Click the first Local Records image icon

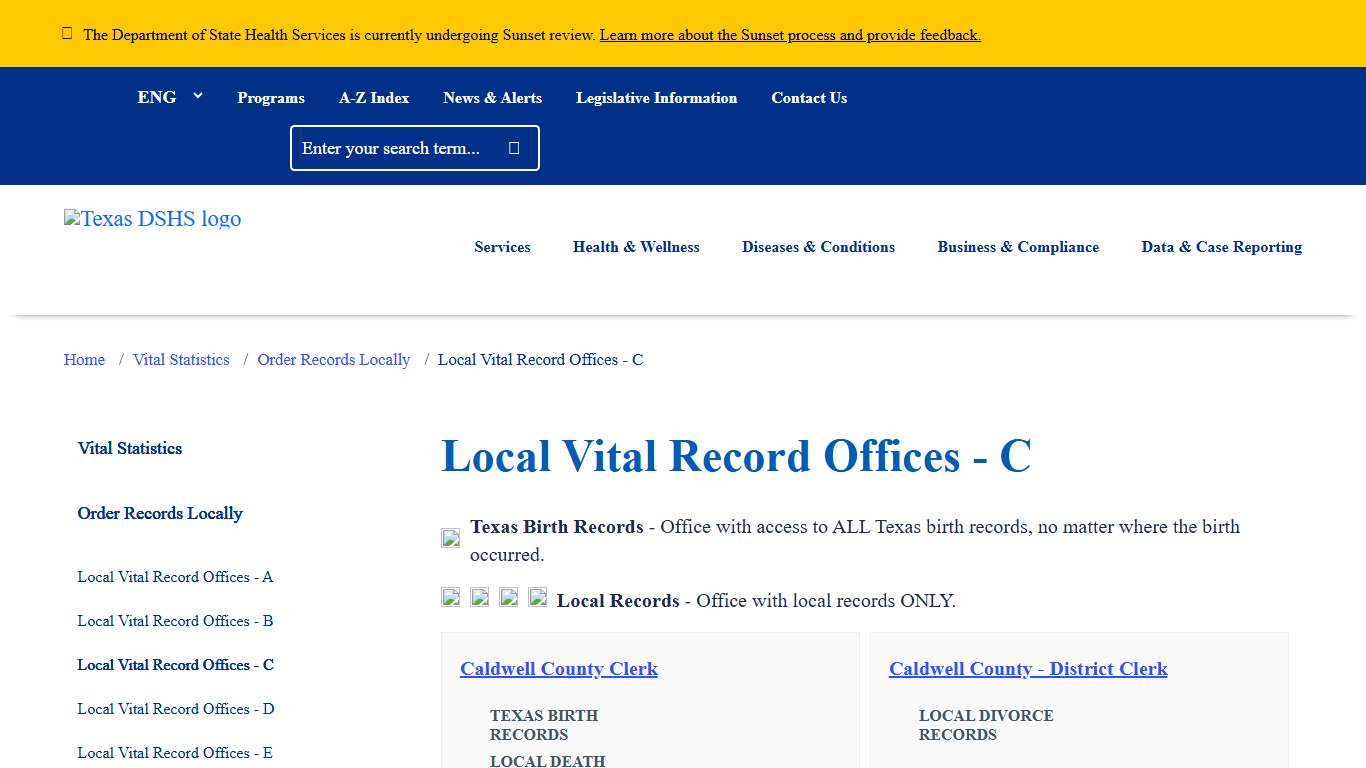click(450, 597)
